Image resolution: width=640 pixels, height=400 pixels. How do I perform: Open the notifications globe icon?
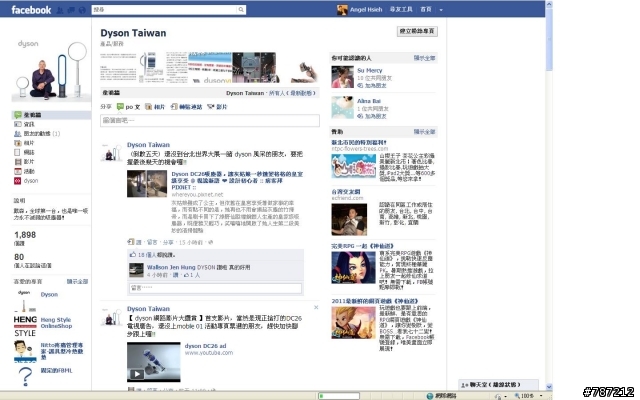[x=82, y=10]
